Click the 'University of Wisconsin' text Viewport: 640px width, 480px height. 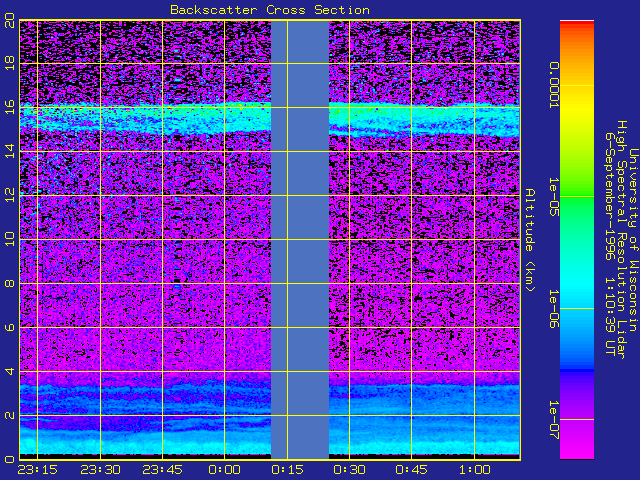pos(633,240)
